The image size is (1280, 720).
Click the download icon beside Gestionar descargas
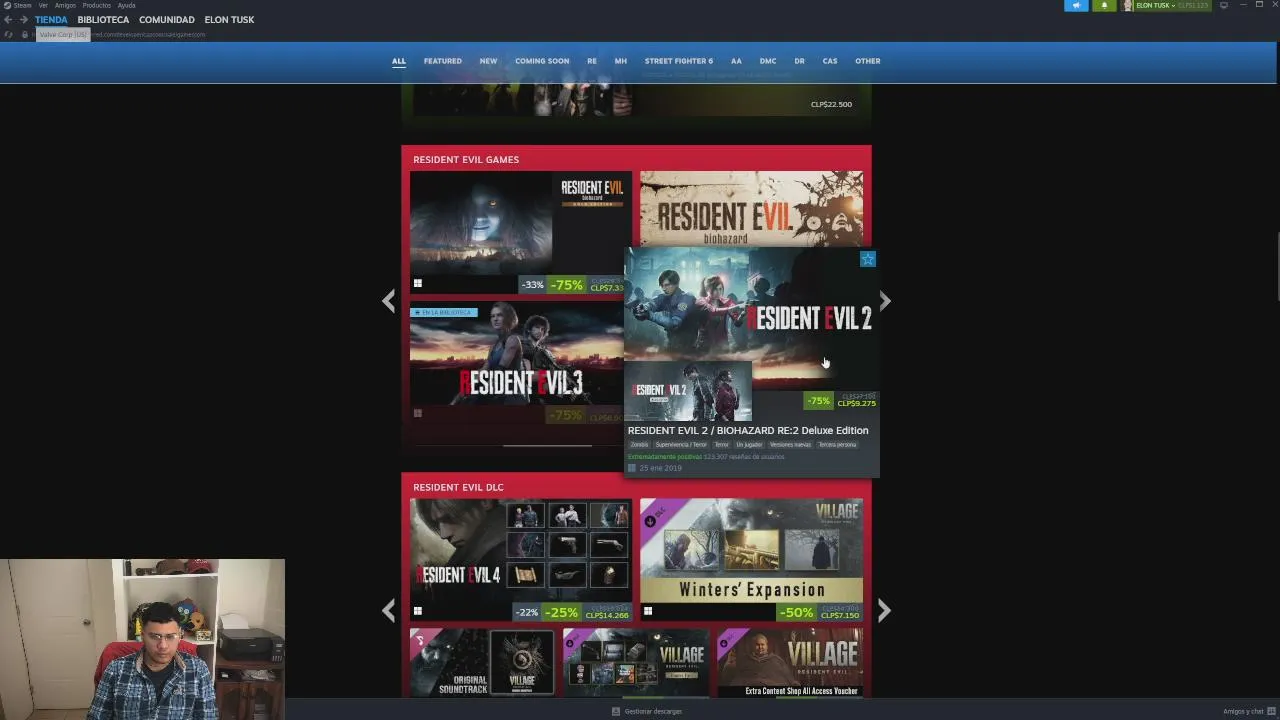(x=616, y=711)
